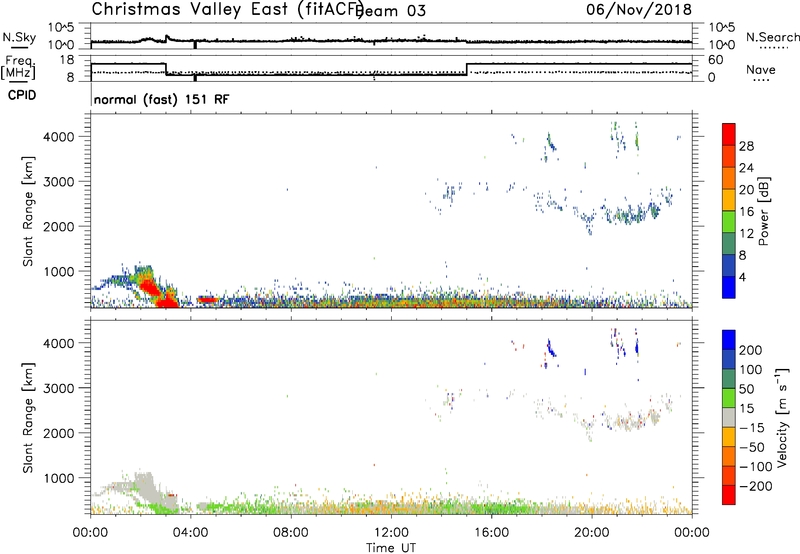The image size is (800, 554).
Task: Click the N.Sky legend label
Action: pos(19,37)
